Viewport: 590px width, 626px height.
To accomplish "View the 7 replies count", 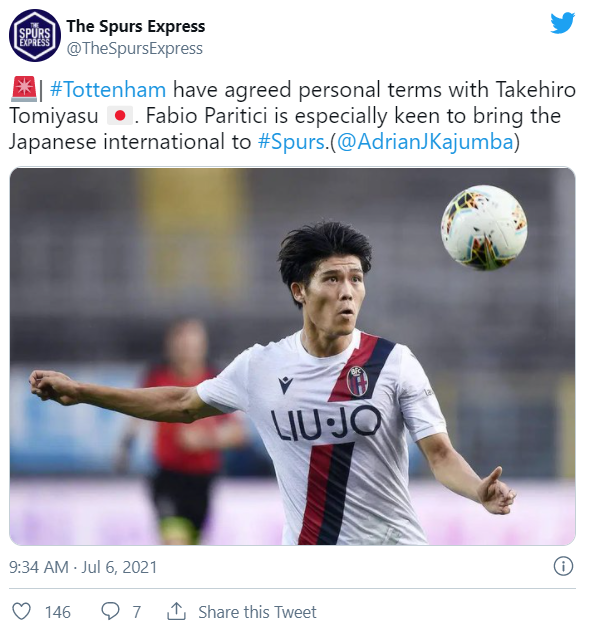I will coord(137,612).
